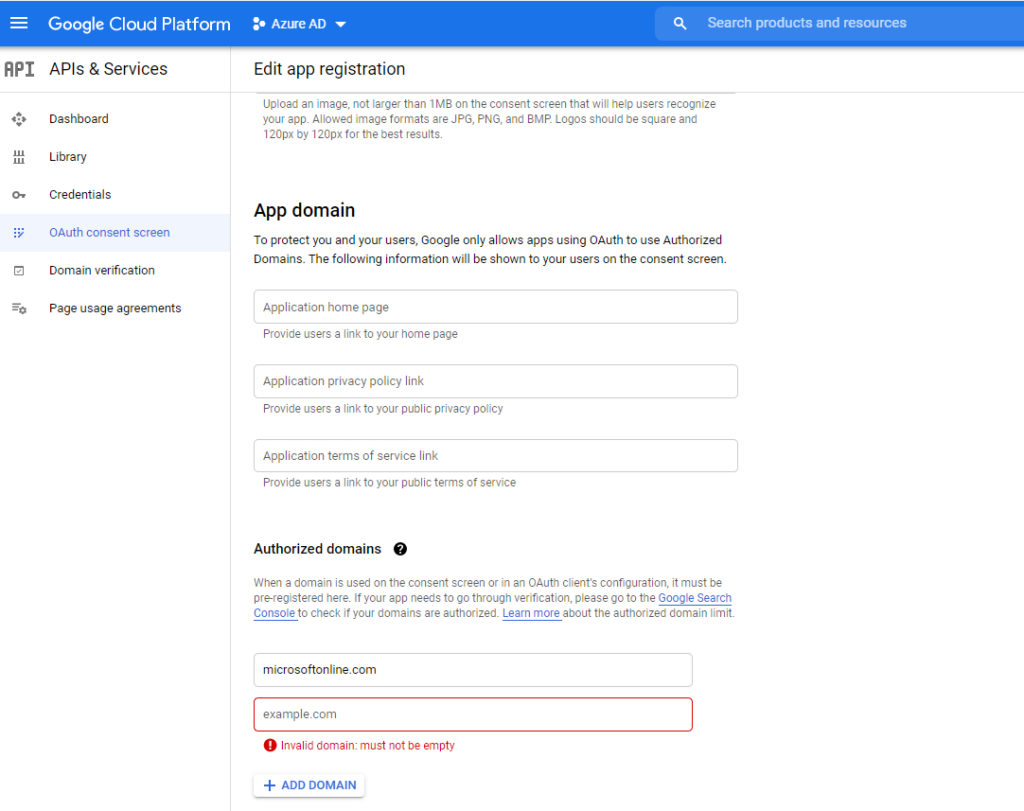Open the APIs & Services heading

(x=108, y=69)
